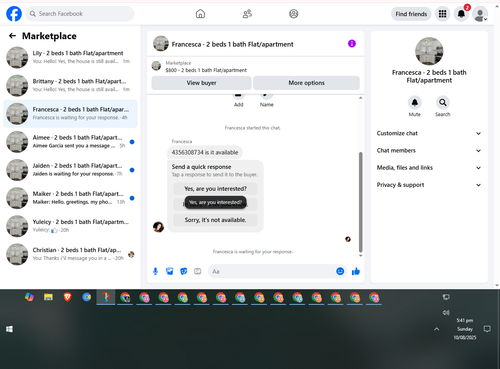
Task: Open Brittany's conversation
Action: click(x=70, y=85)
